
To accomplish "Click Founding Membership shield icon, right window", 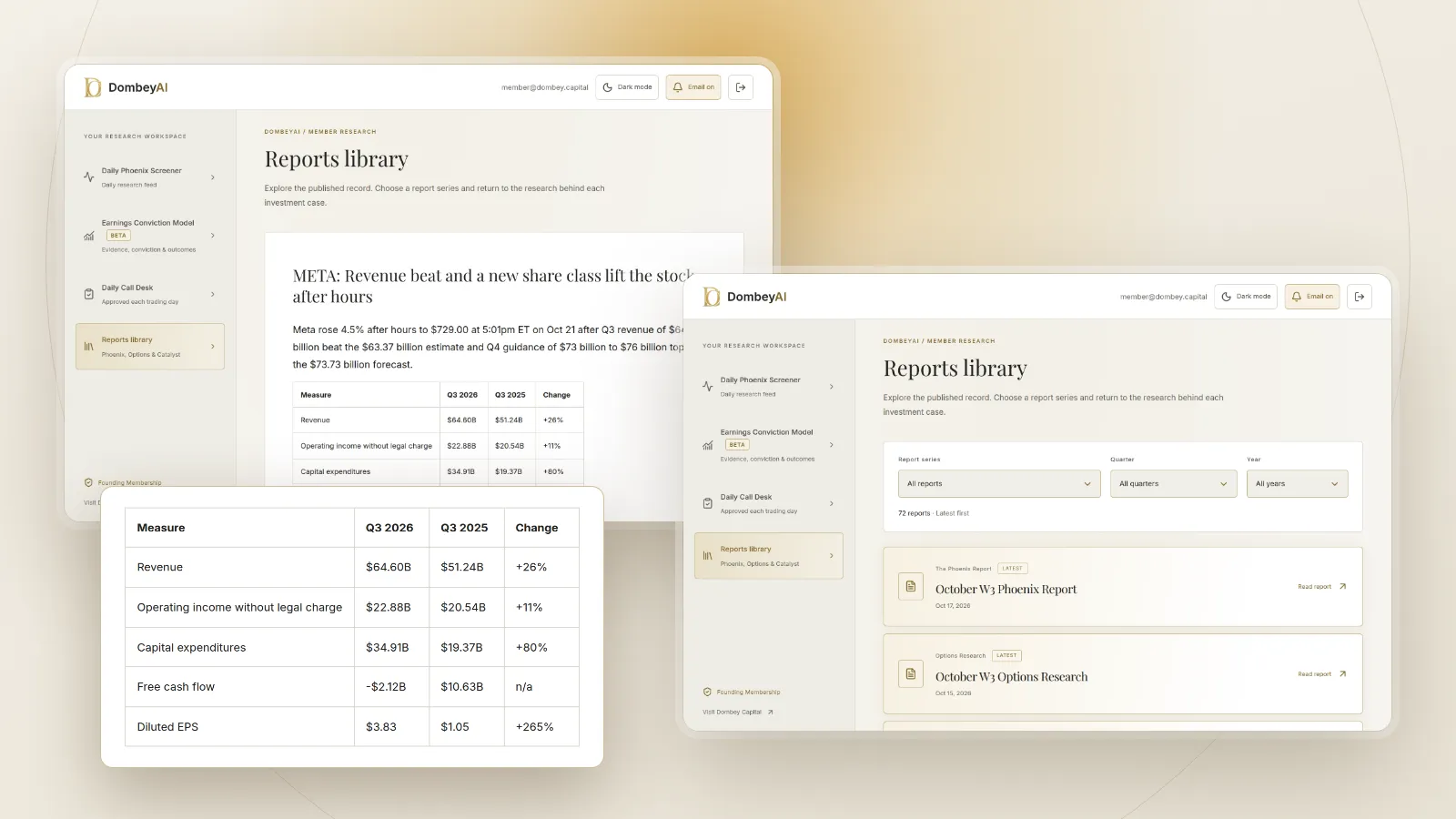I will click(707, 692).
